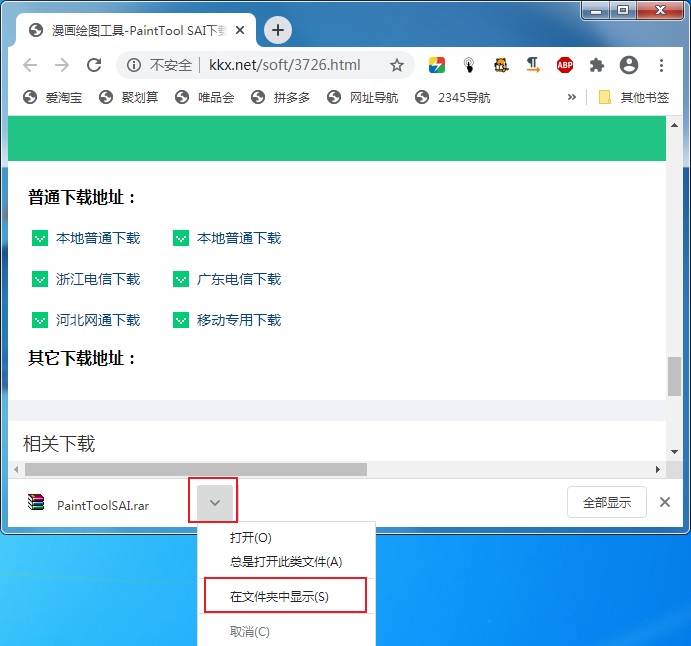This screenshot has width=691, height=646.
Task: Close the downloads bar with X
Action: pyautogui.click(x=665, y=502)
